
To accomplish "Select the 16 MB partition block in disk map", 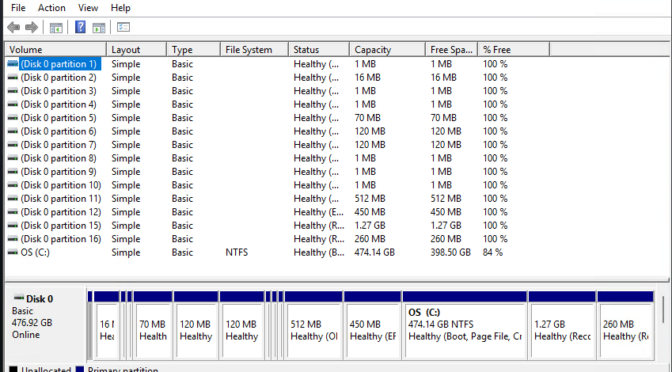I will click(x=106, y=325).
